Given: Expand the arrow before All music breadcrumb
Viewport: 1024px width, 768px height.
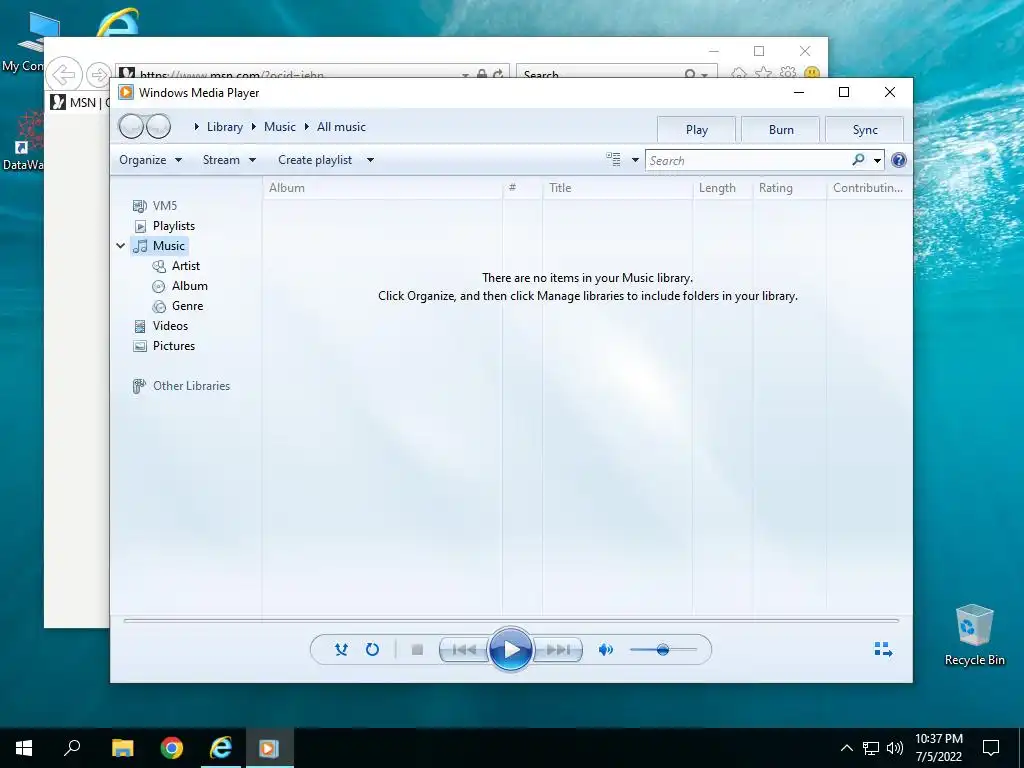Looking at the screenshot, I should tap(306, 127).
